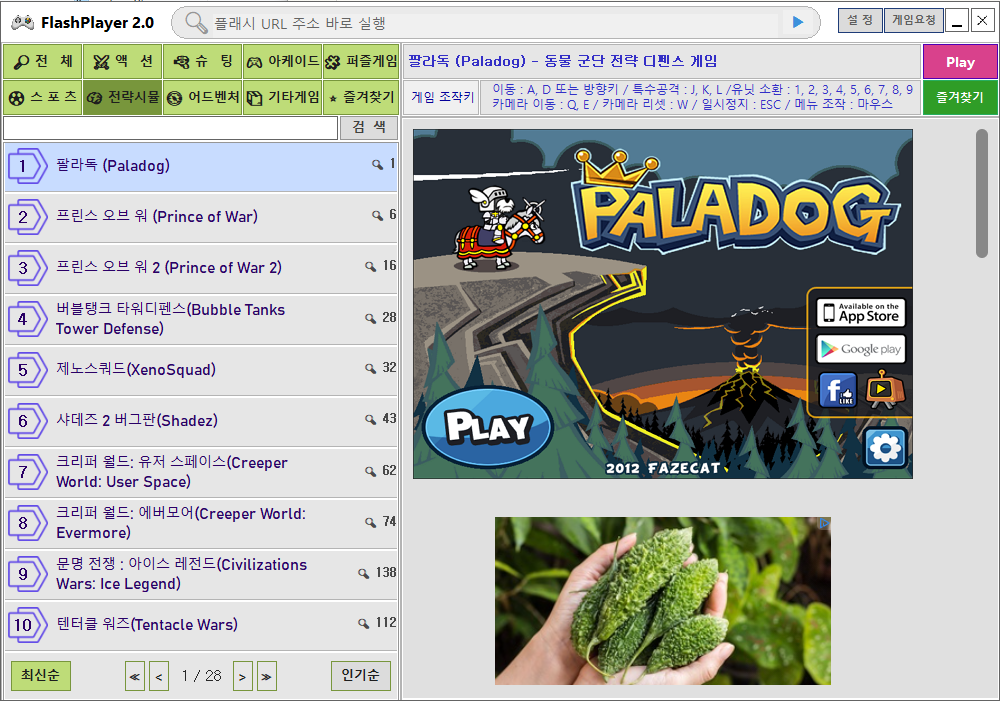Viewport: 1000px width, 701px height.
Task: Select 프린스 오브 워 2 (Prince of War 2)
Action: pyautogui.click(x=201, y=268)
